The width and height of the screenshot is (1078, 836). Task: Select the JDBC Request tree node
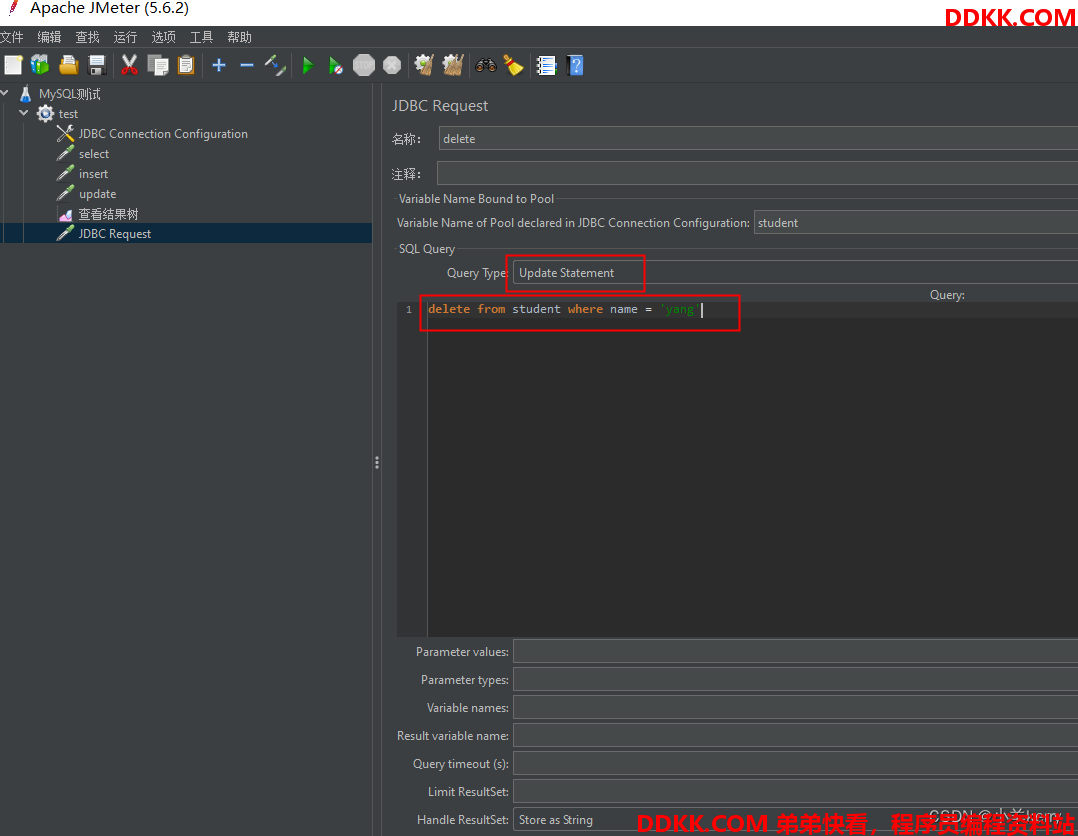coord(115,234)
